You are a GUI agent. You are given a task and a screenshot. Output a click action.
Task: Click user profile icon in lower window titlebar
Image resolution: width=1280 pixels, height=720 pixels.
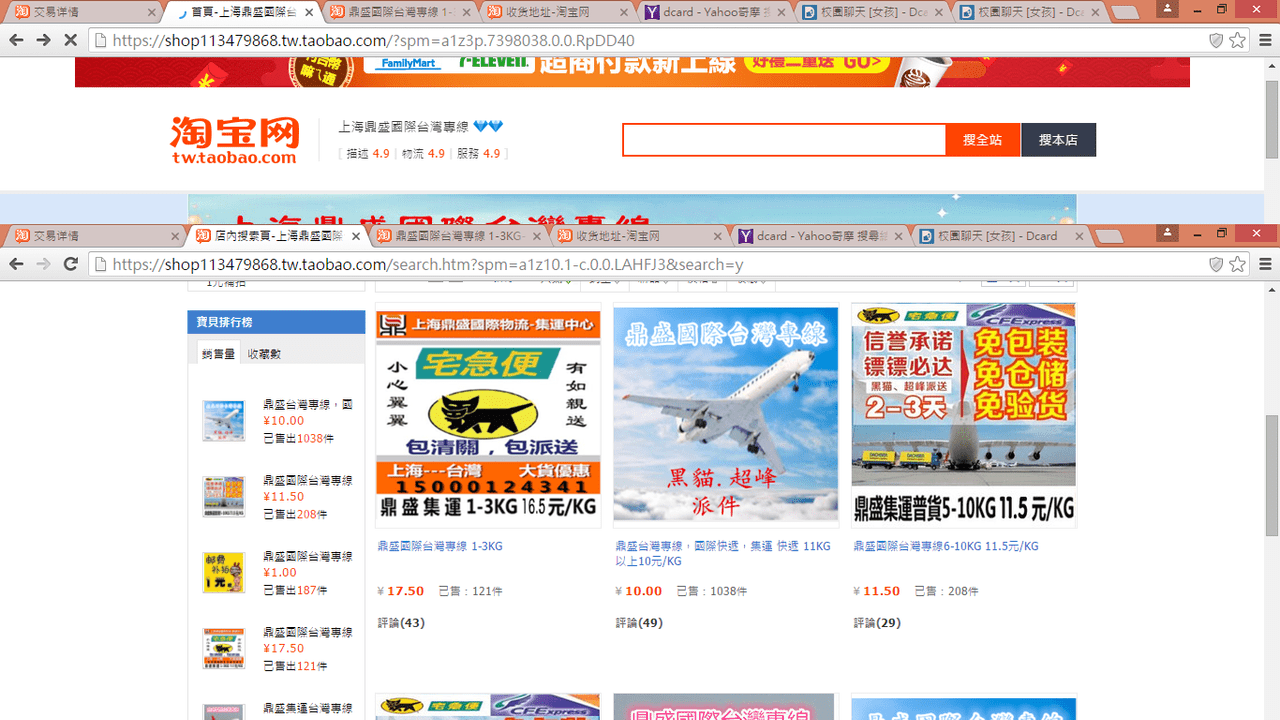coord(1167,232)
